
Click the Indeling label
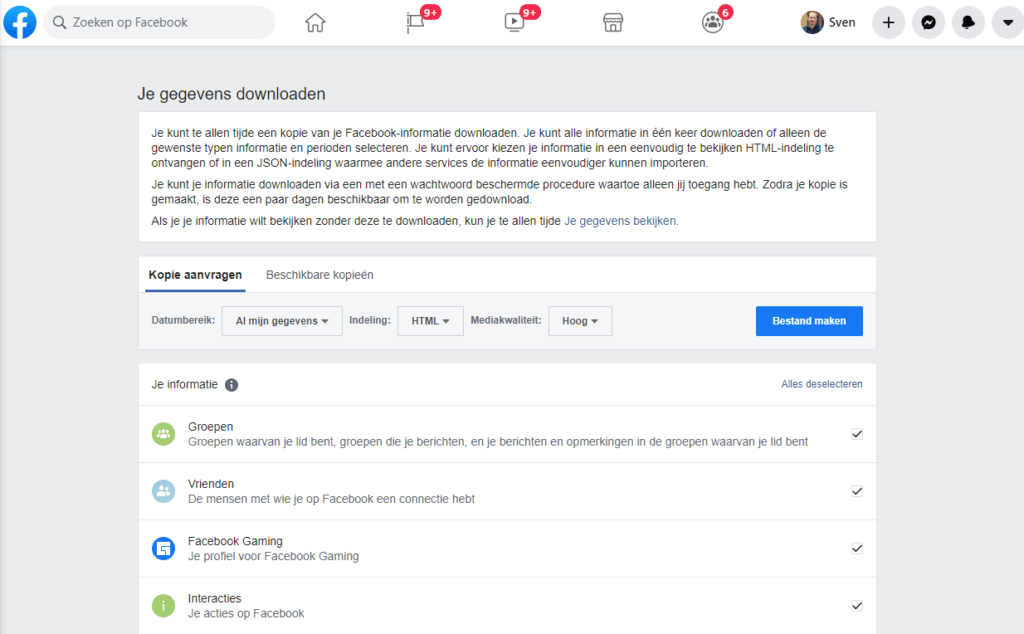(370, 320)
